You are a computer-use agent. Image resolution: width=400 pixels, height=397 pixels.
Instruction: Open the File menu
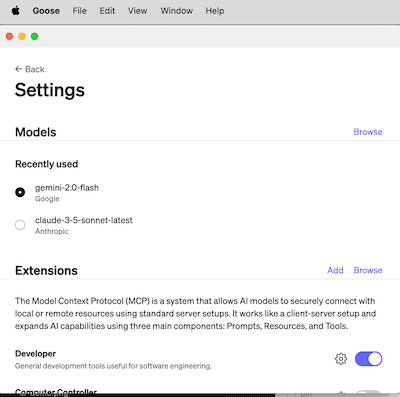coord(79,11)
